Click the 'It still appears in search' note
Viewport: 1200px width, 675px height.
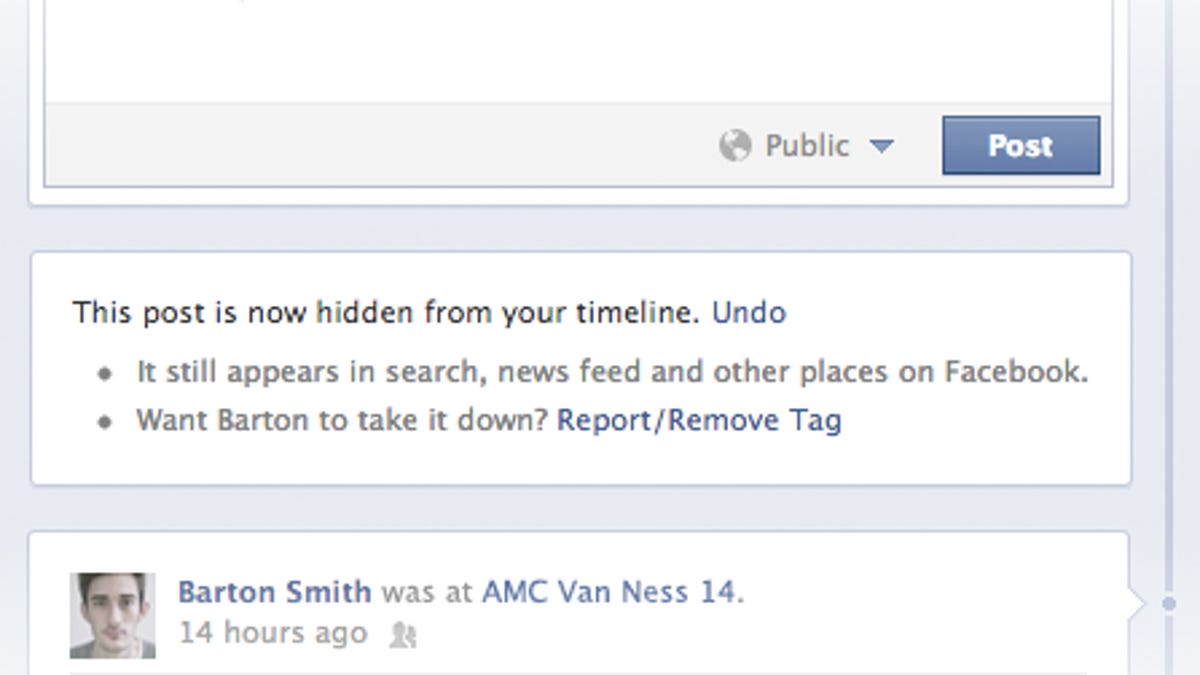612,372
